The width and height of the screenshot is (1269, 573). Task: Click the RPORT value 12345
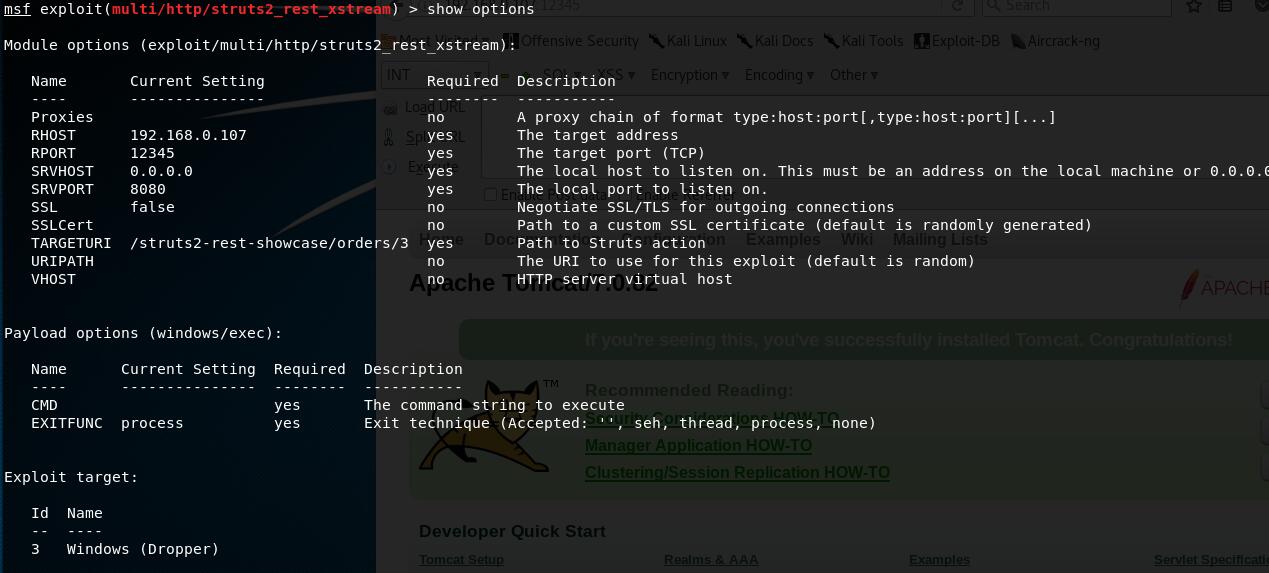(152, 153)
